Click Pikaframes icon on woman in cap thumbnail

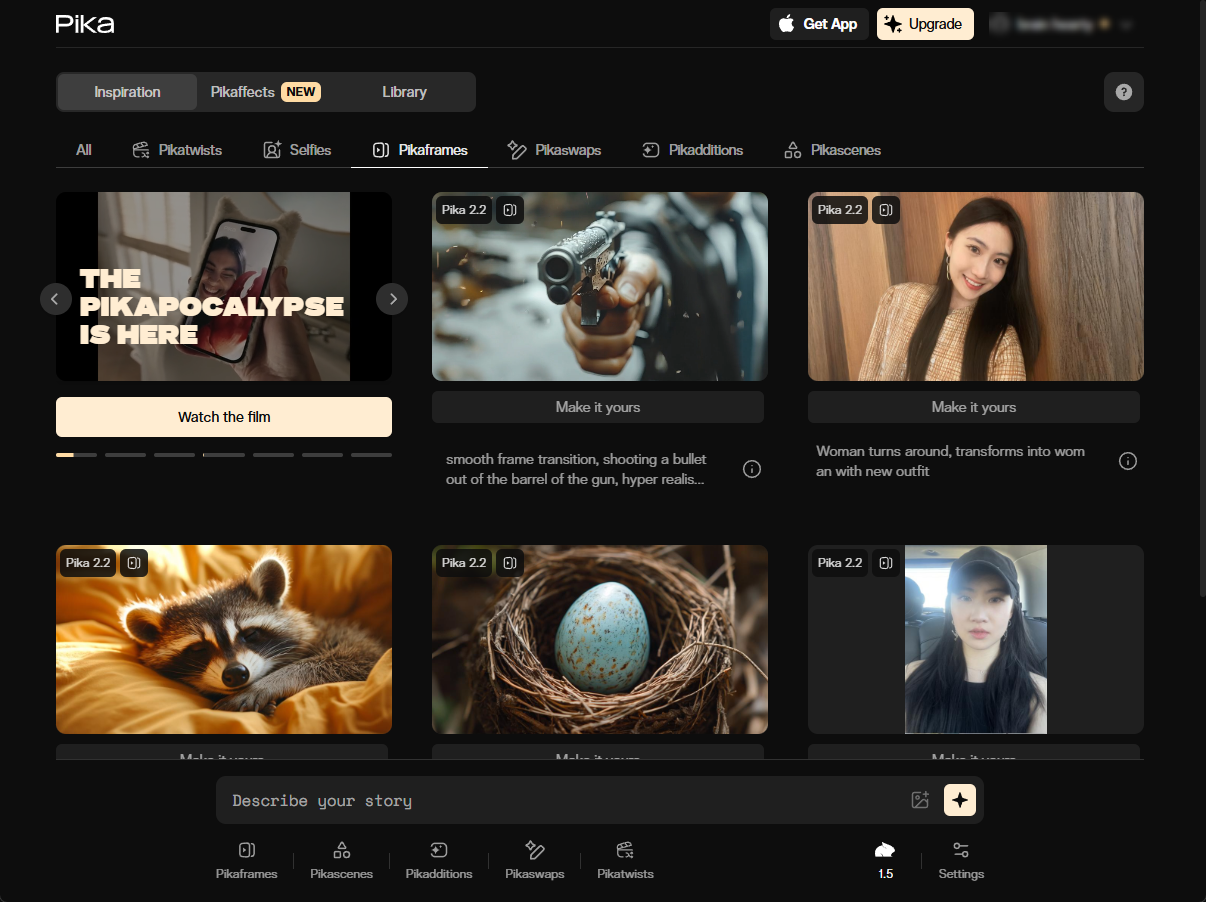point(886,563)
